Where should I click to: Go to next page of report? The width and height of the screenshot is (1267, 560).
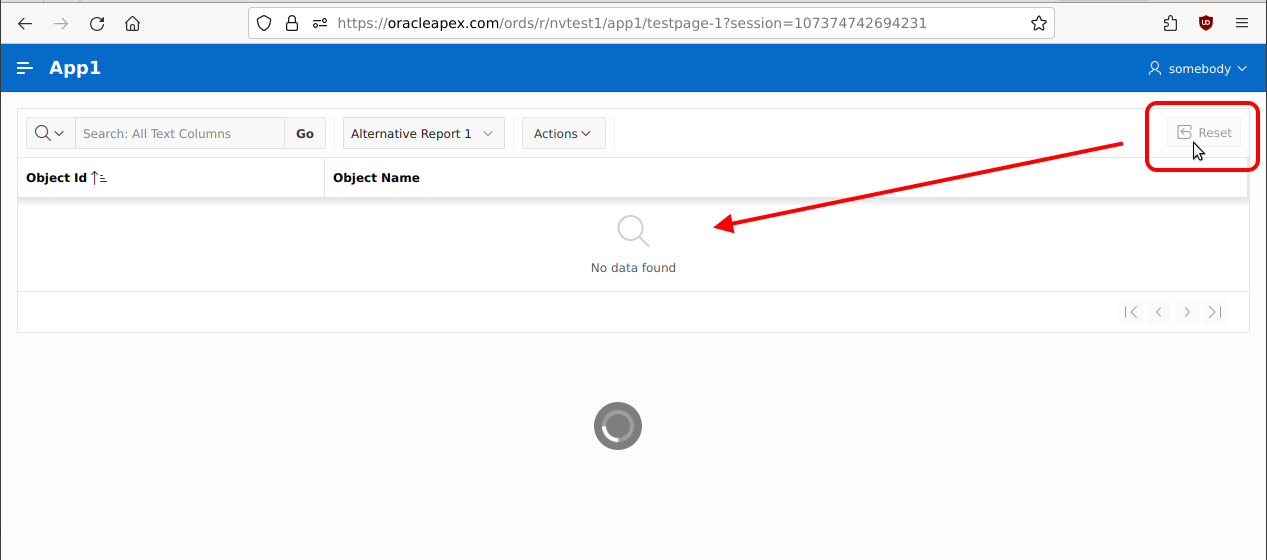(x=1187, y=312)
